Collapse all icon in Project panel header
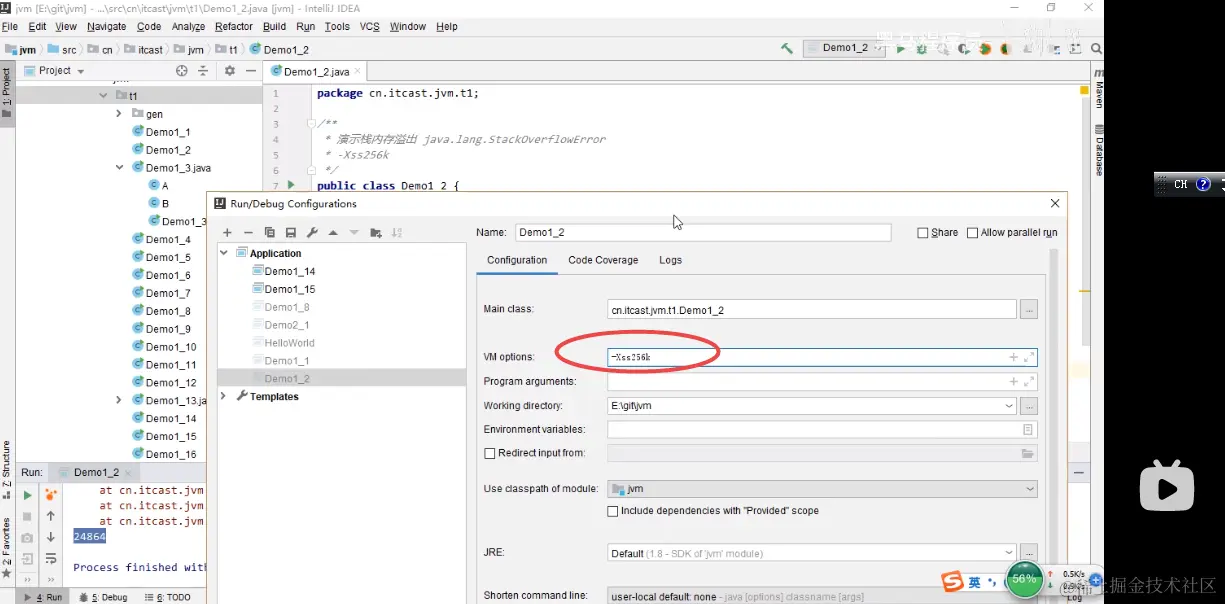The image size is (1225, 604). coord(203,71)
